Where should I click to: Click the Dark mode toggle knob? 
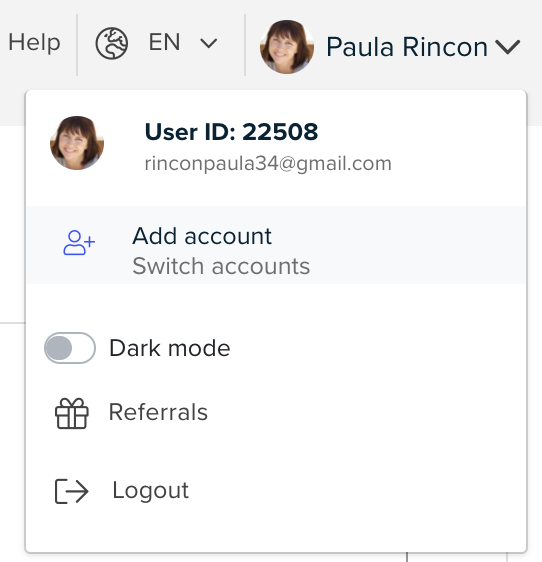(x=59, y=348)
